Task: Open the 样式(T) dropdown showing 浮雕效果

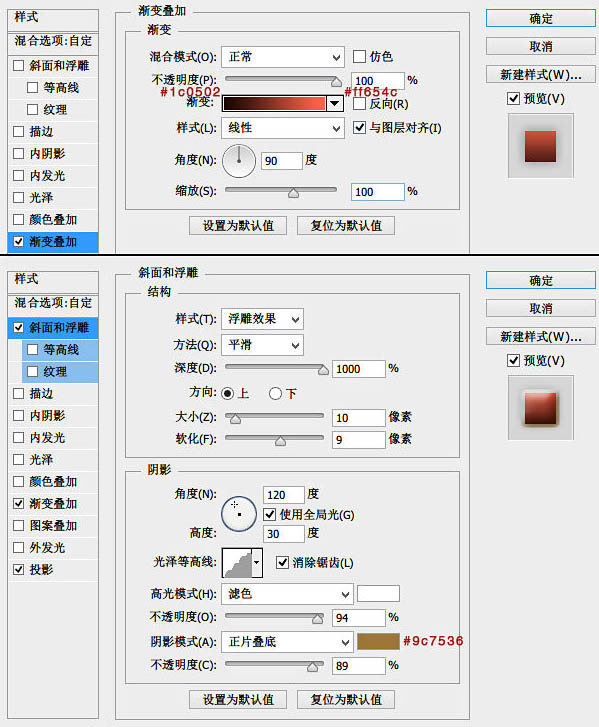Action: point(262,319)
